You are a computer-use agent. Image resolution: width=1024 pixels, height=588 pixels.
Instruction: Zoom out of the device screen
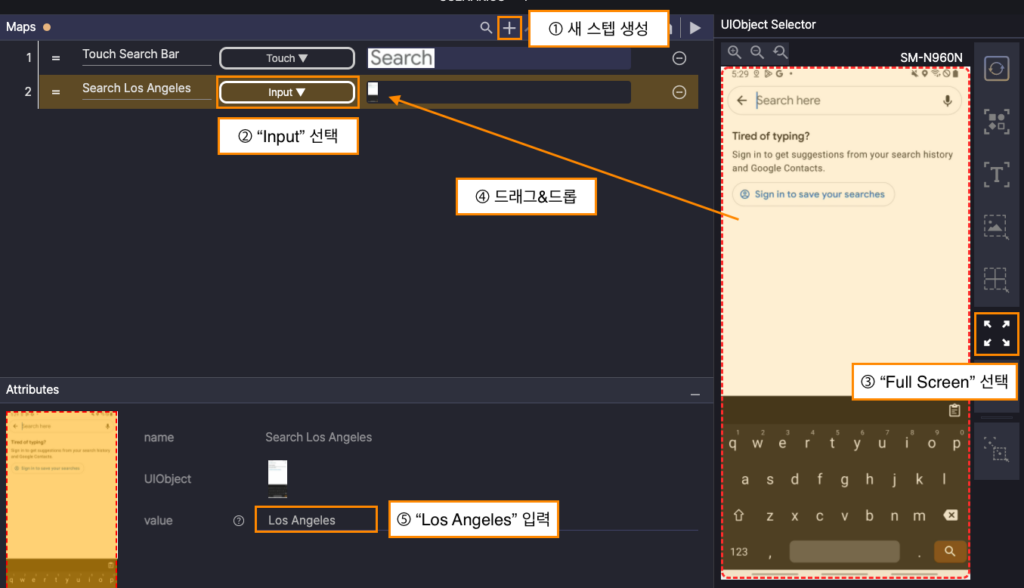(757, 52)
